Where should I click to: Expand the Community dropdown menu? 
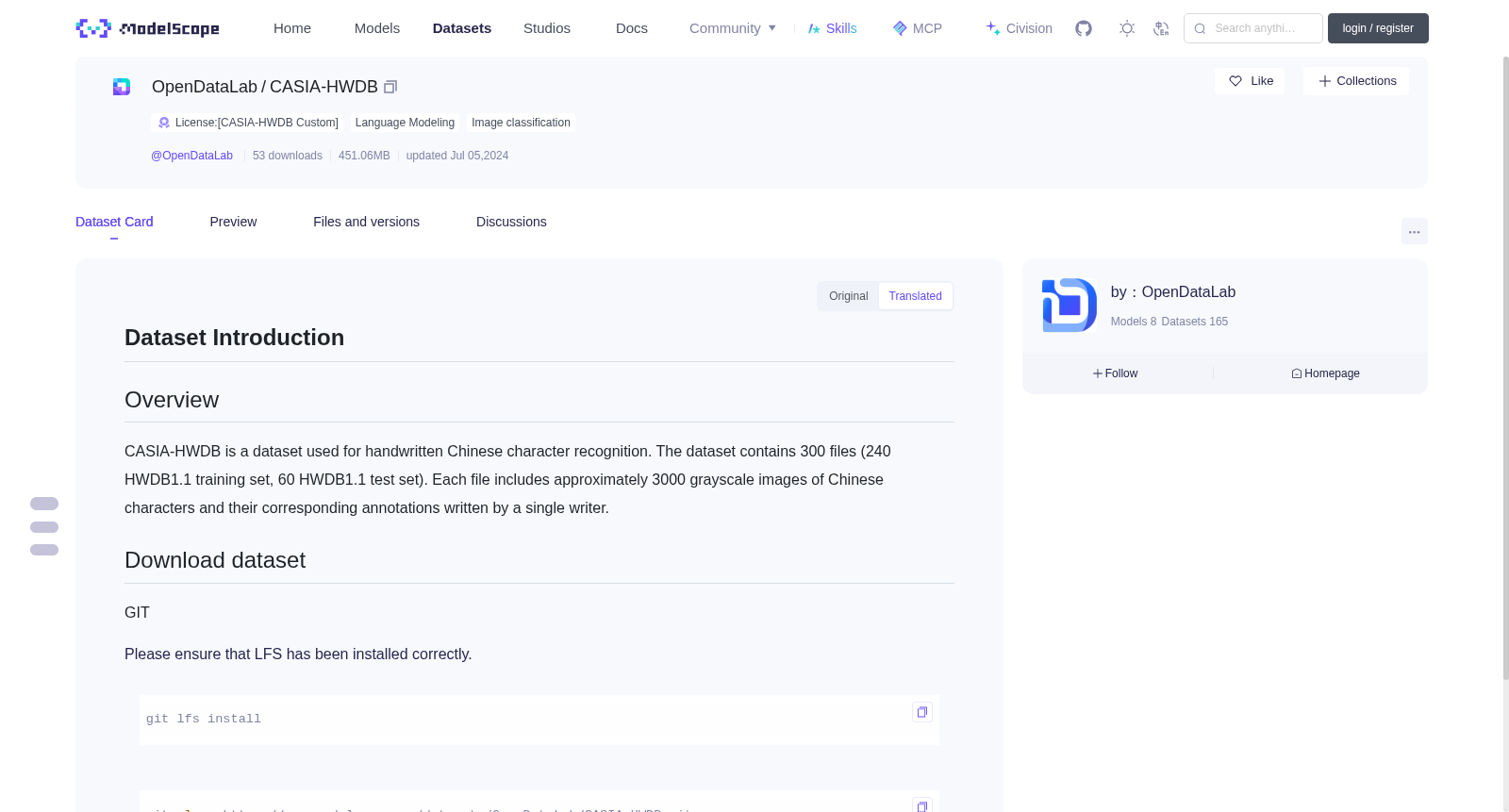pyautogui.click(x=733, y=28)
